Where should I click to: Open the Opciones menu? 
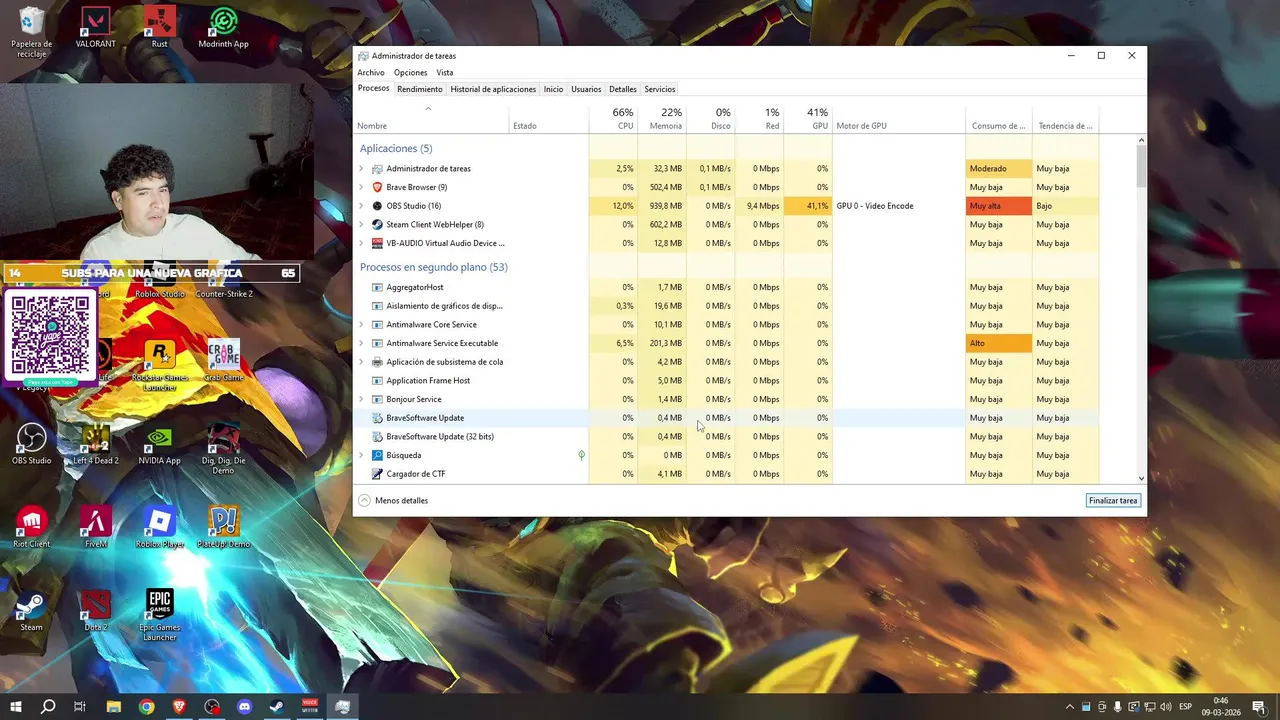(410, 73)
